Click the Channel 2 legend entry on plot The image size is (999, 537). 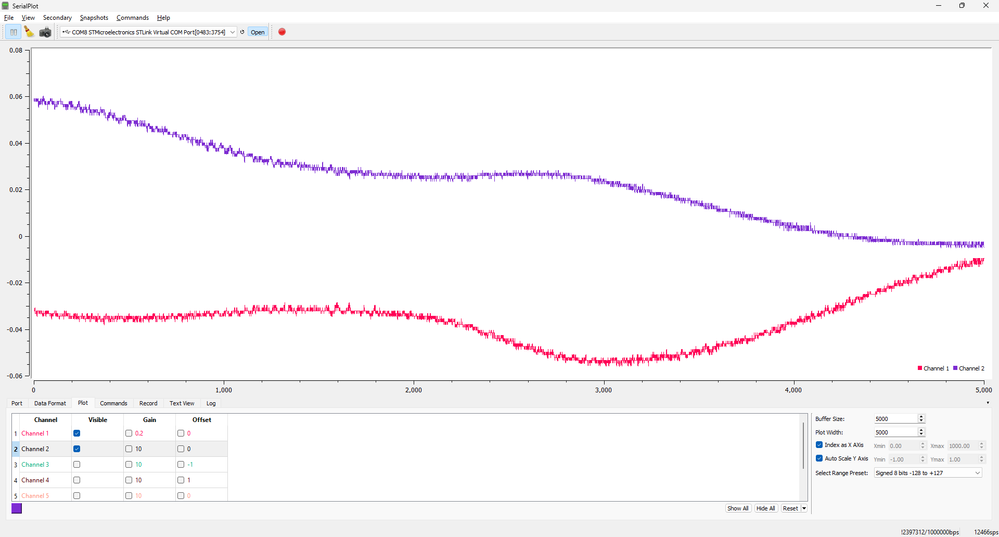pos(968,368)
